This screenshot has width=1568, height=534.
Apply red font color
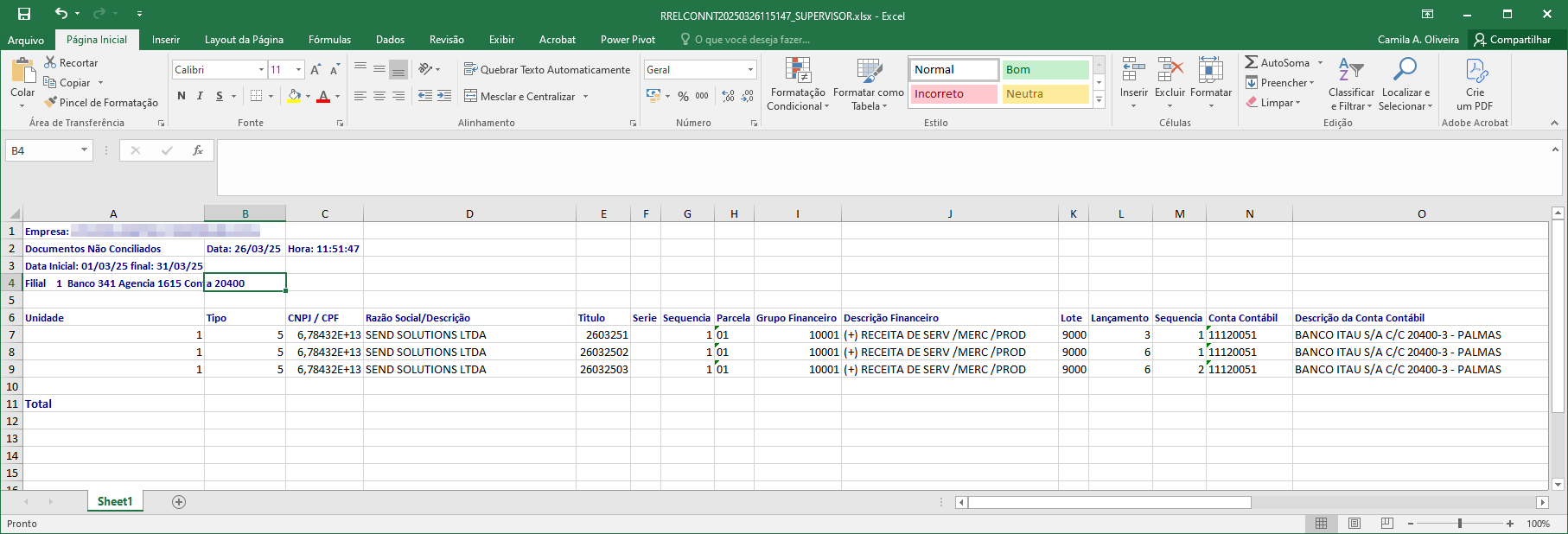coord(323,96)
